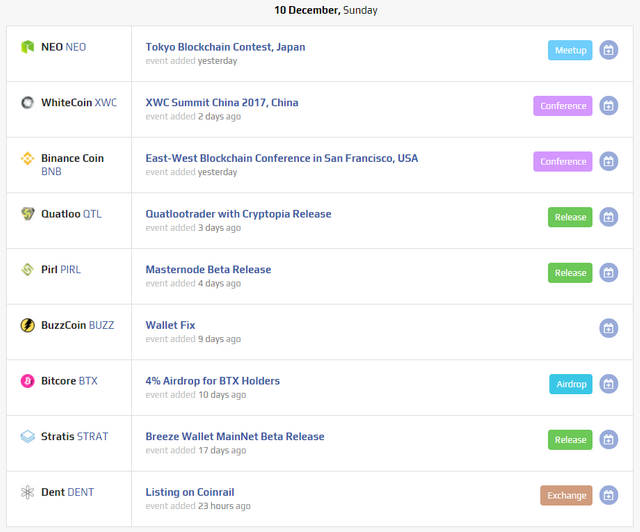Viewport: 640px width, 532px height.
Task: Add Breeze Wallet Release to calendar
Action: point(609,440)
